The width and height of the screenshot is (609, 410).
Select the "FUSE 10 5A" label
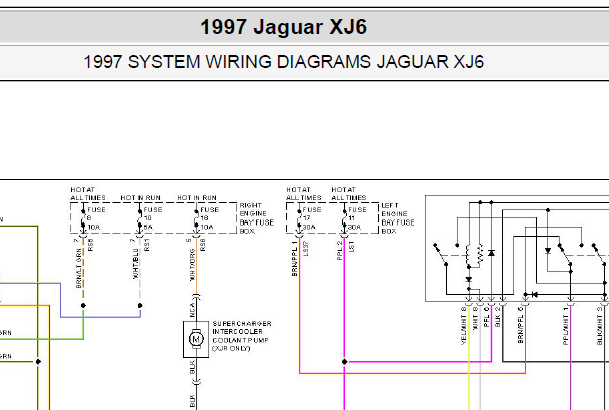[x=153, y=218]
